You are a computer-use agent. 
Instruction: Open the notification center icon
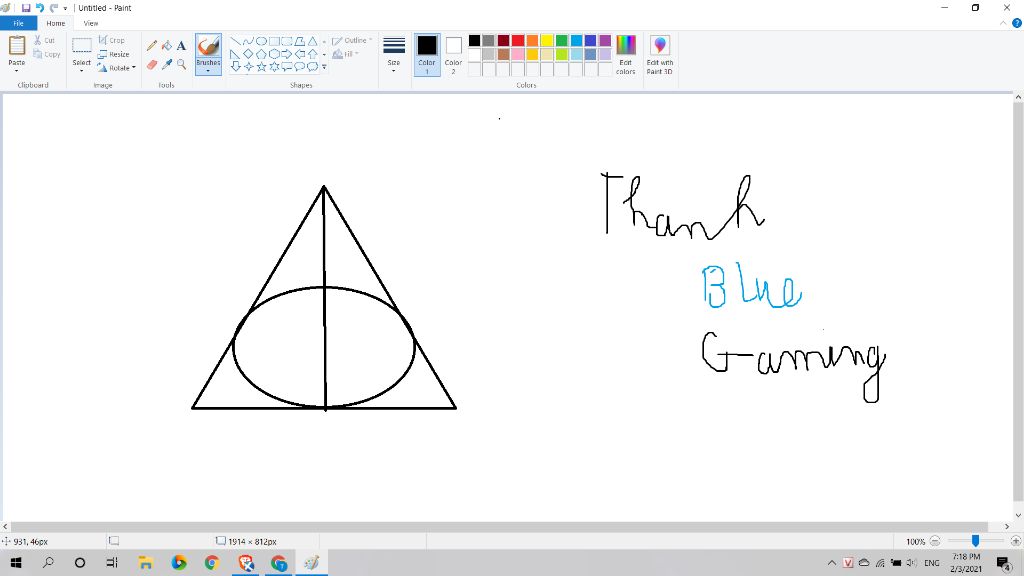pos(1003,562)
